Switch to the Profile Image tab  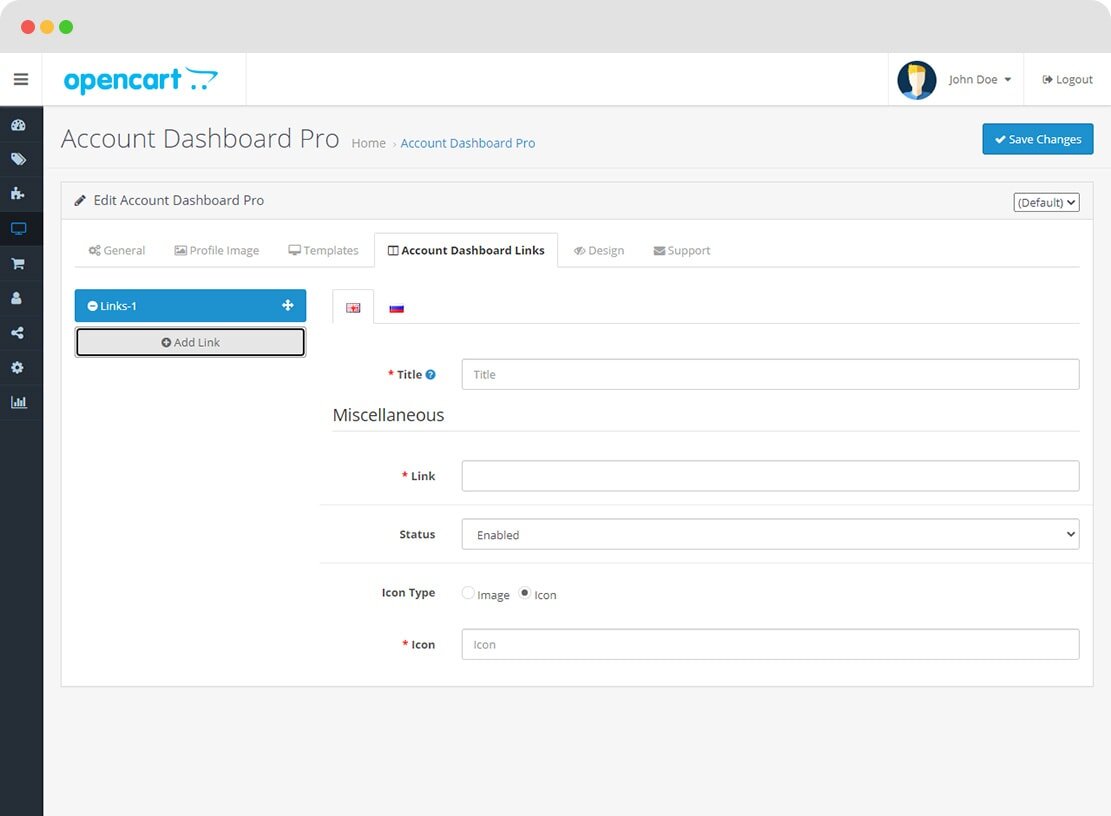tap(217, 251)
